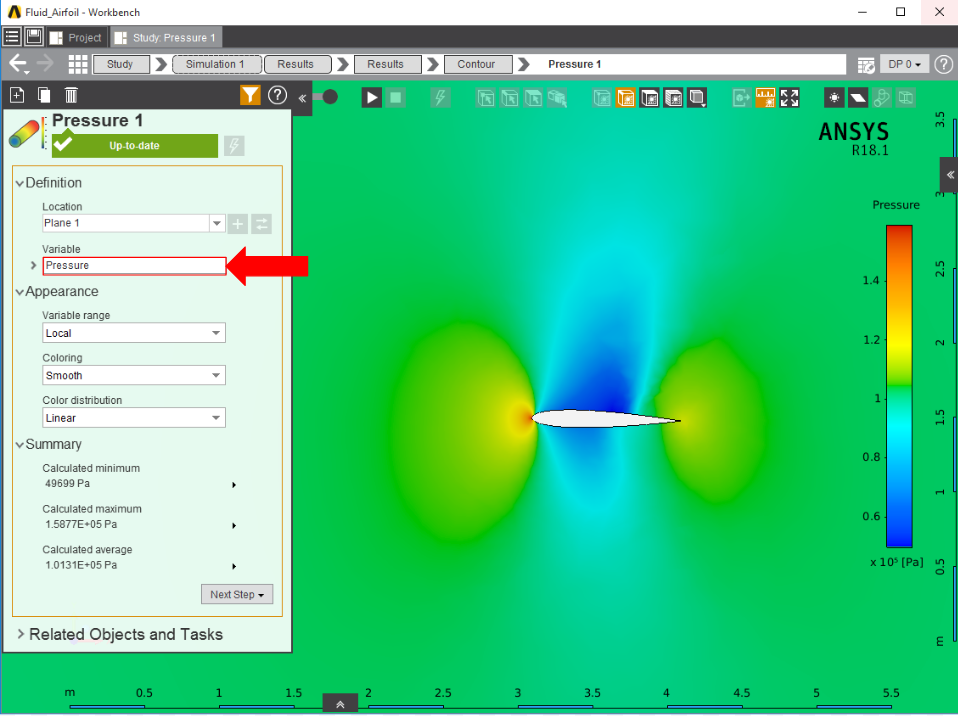The image size is (958, 716).
Task: Open the DP 0 dropdown
Action: point(904,64)
